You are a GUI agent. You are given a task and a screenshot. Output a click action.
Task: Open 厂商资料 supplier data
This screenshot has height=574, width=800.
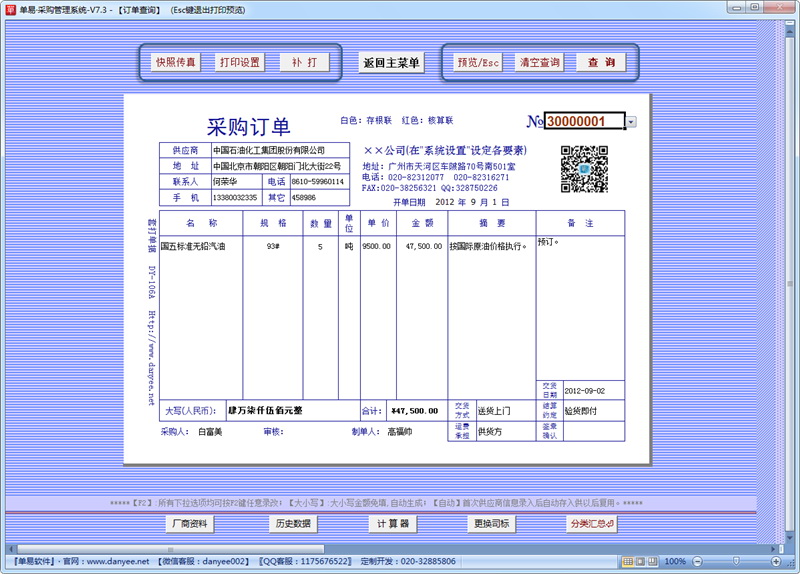[x=190, y=524]
